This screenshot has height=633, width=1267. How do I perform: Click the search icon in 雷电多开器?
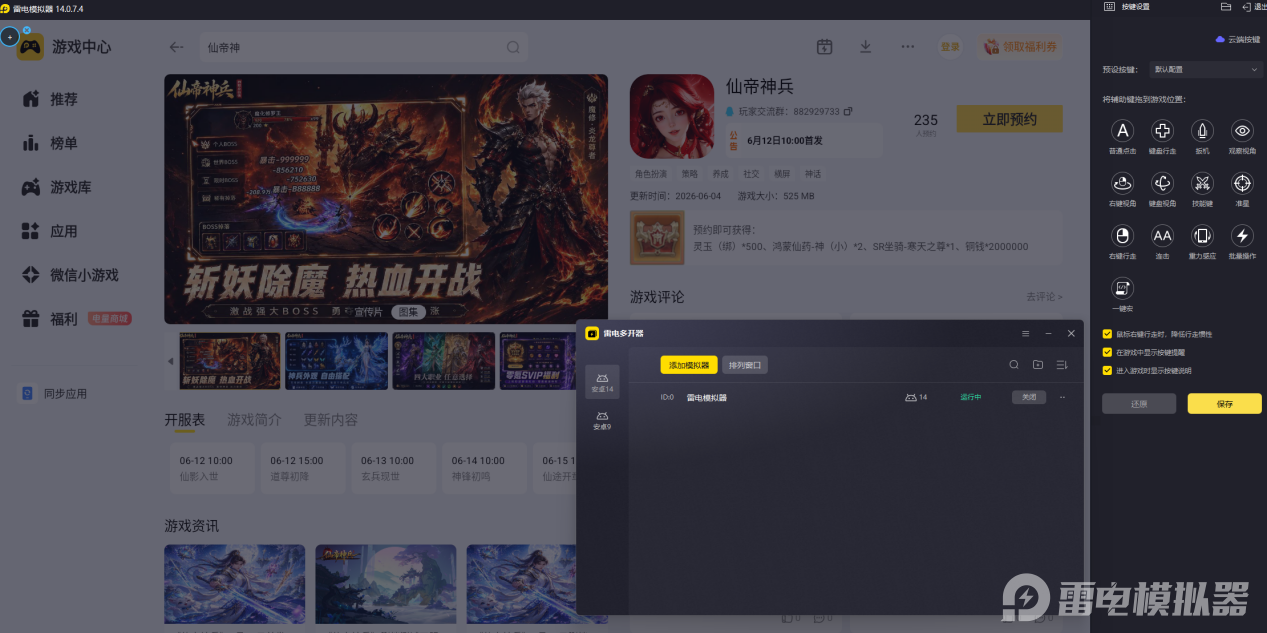tap(1014, 365)
